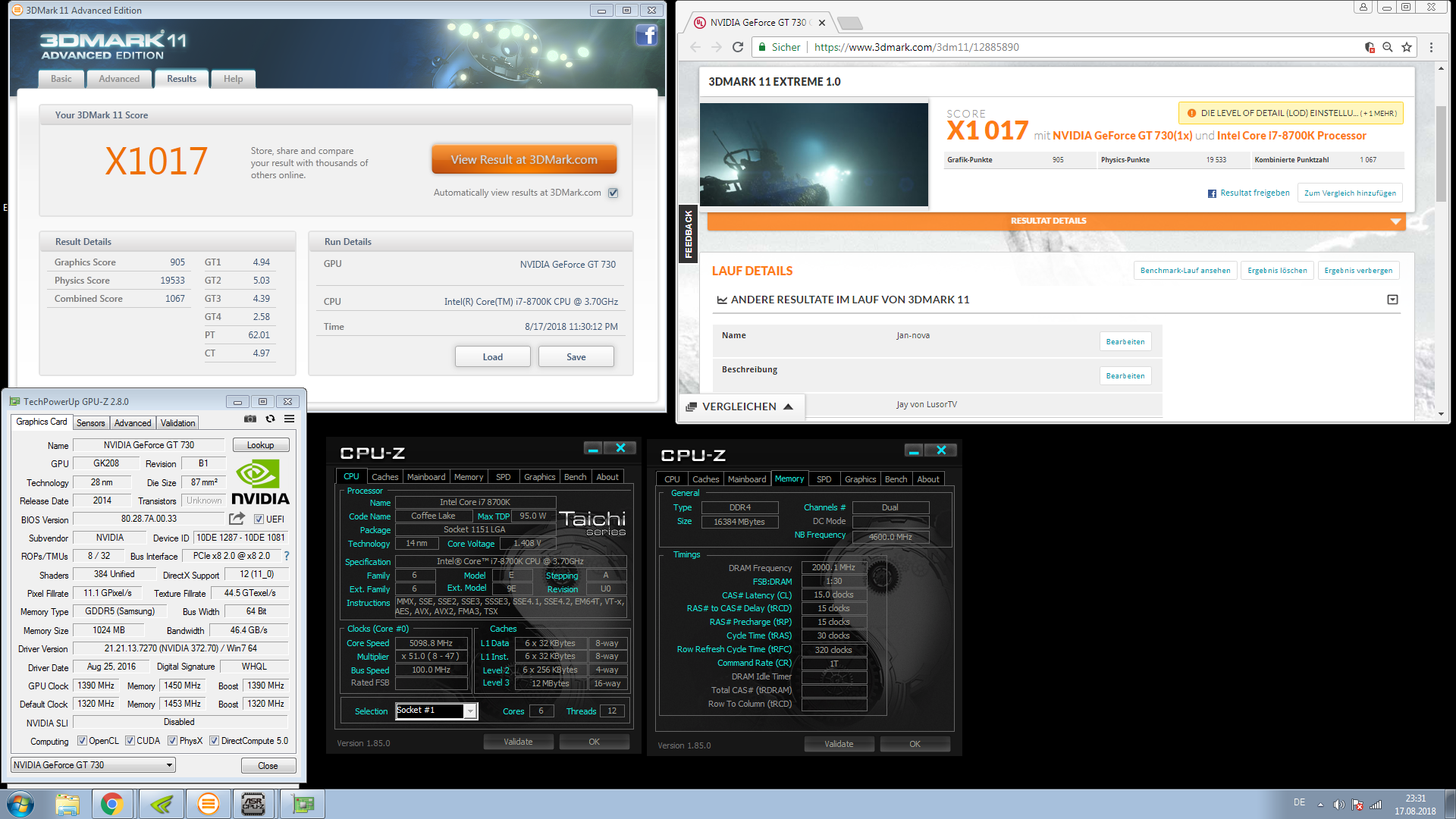The height and width of the screenshot is (819, 1456).
Task: Click the zoom magnifier icon in address bar
Action: click(x=1388, y=47)
